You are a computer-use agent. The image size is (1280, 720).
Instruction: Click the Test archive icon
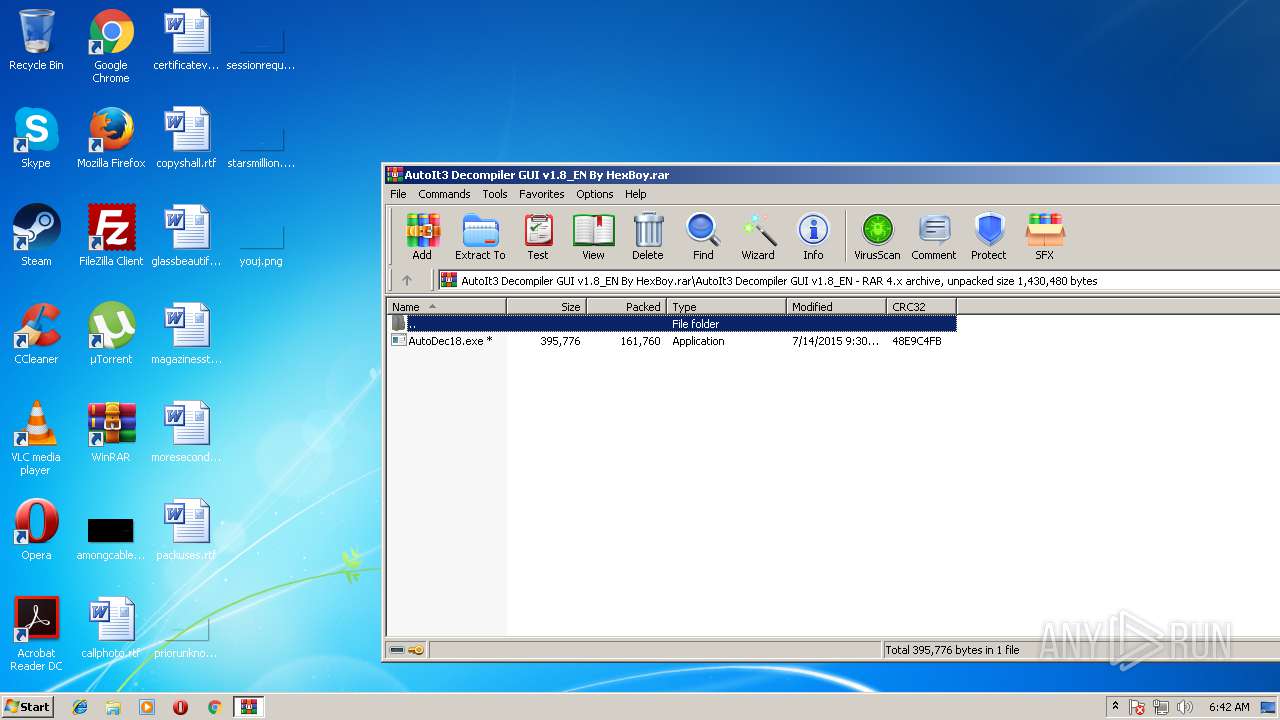coord(538,237)
